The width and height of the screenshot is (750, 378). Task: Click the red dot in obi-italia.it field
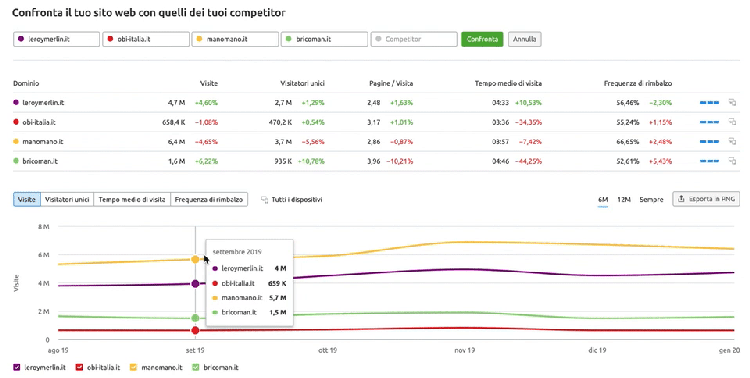click(x=110, y=39)
